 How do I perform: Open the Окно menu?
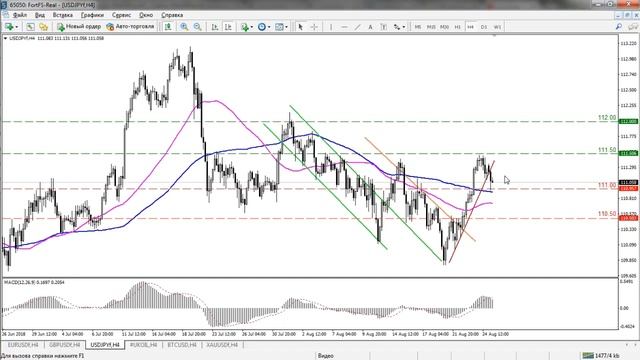pos(146,15)
